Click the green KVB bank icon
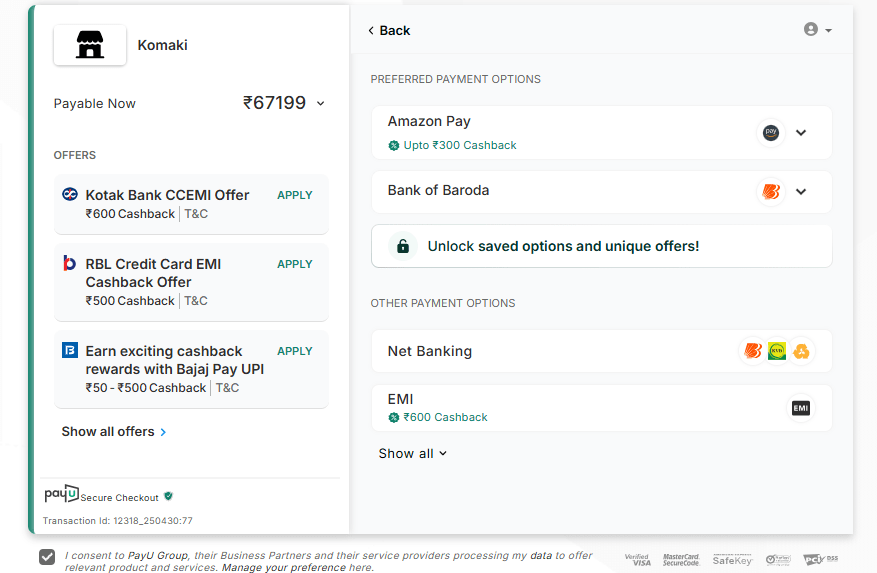Image resolution: width=877 pixels, height=573 pixels. click(777, 351)
